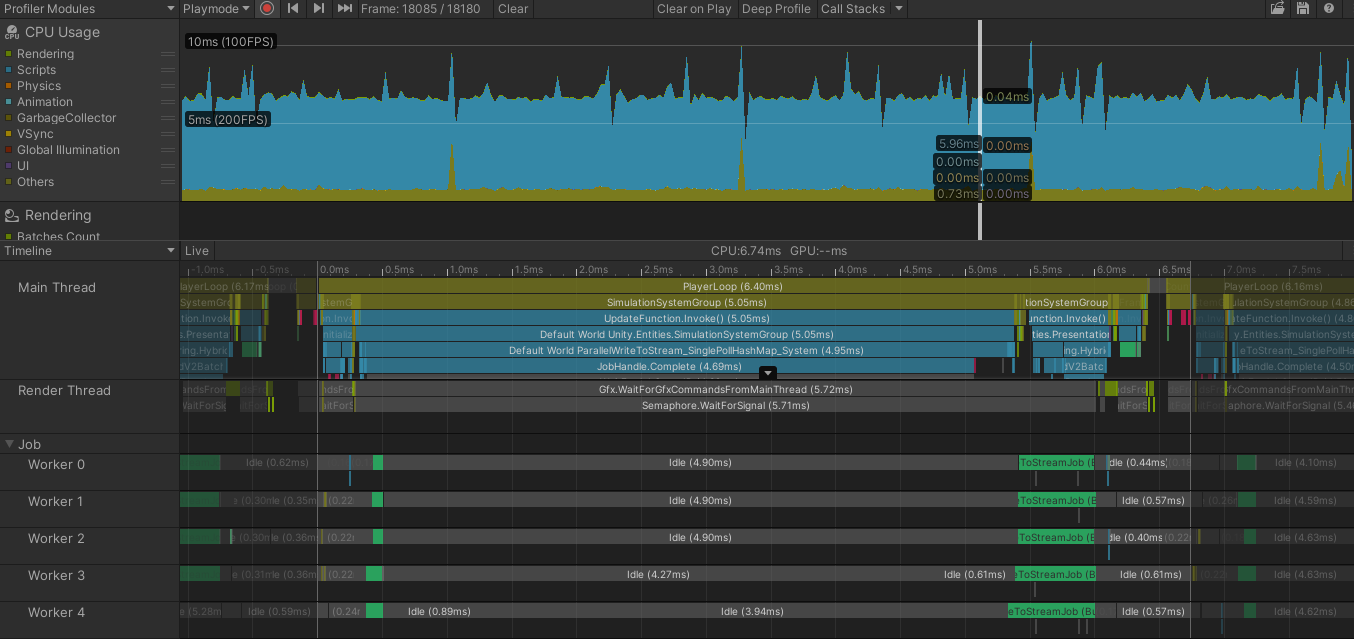
Task: Open the Call Stacks dropdown
Action: (861, 8)
